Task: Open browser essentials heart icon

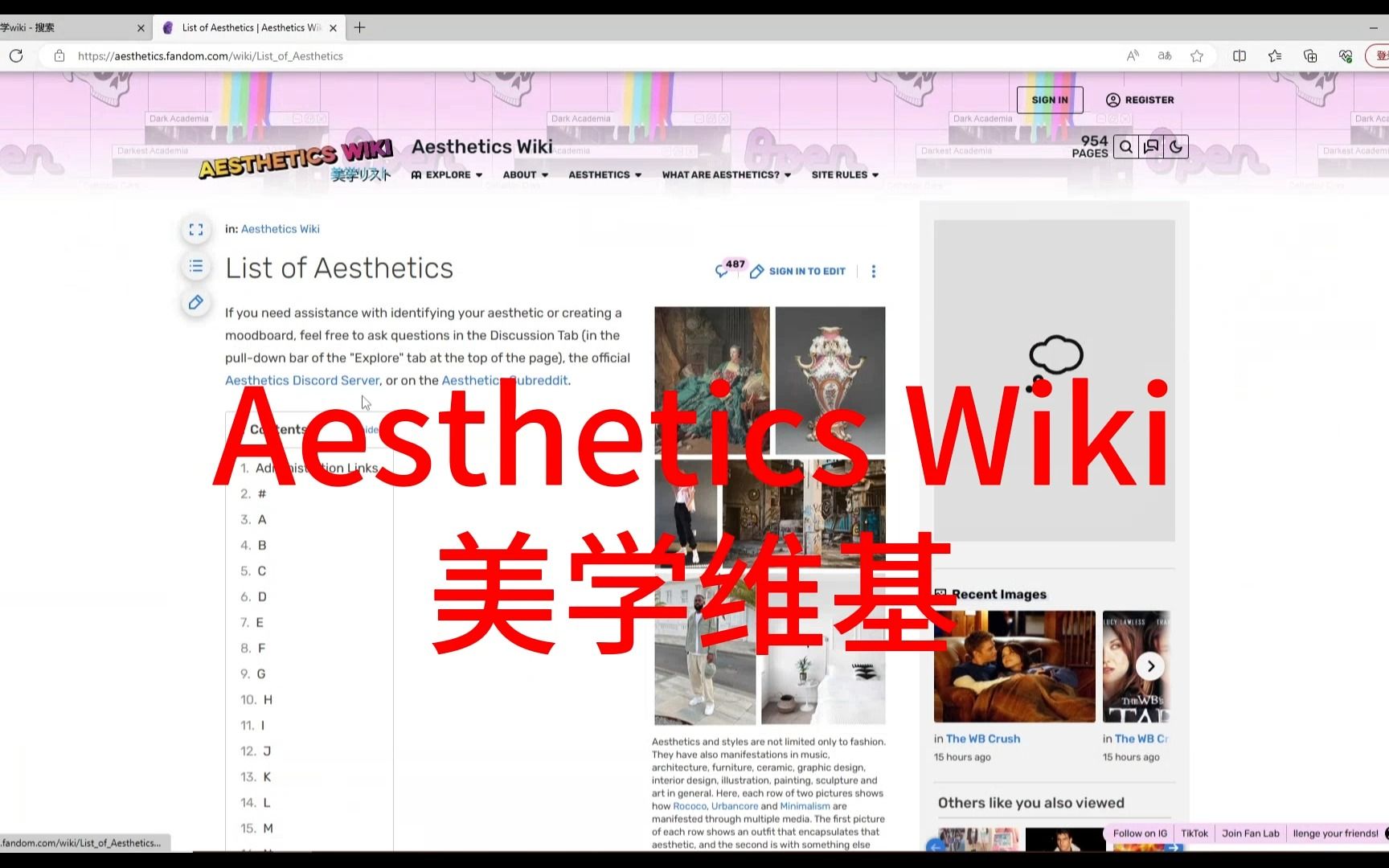Action: point(1346,55)
